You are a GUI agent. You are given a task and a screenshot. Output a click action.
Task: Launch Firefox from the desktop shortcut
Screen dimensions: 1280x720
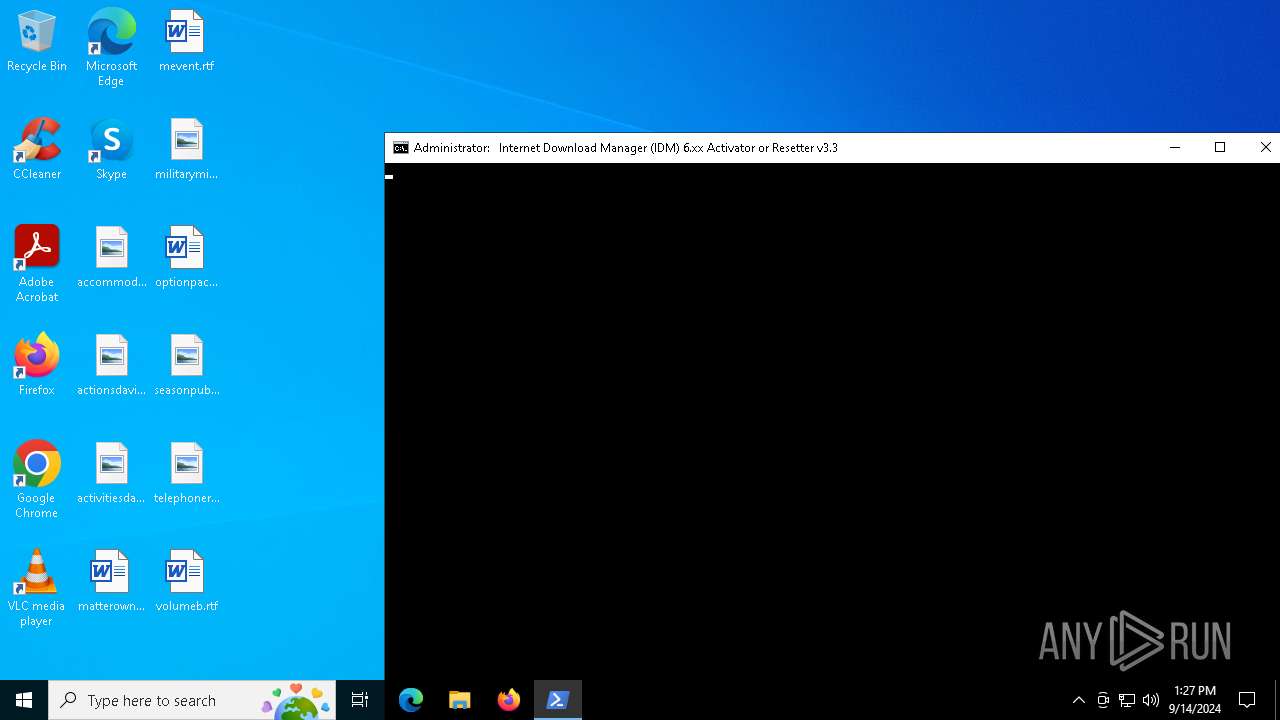pos(37,366)
